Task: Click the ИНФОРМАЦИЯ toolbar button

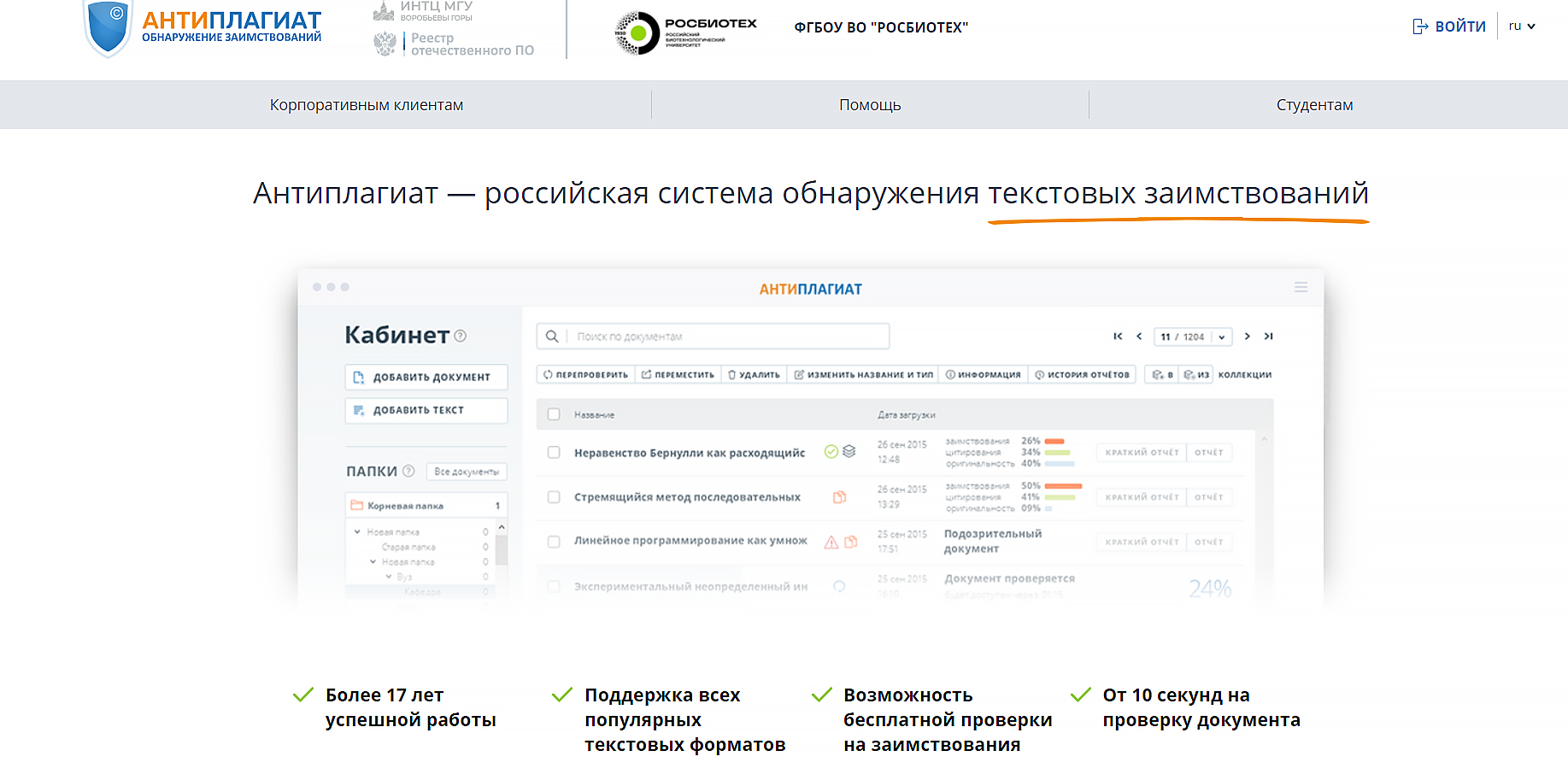Action: [x=983, y=375]
